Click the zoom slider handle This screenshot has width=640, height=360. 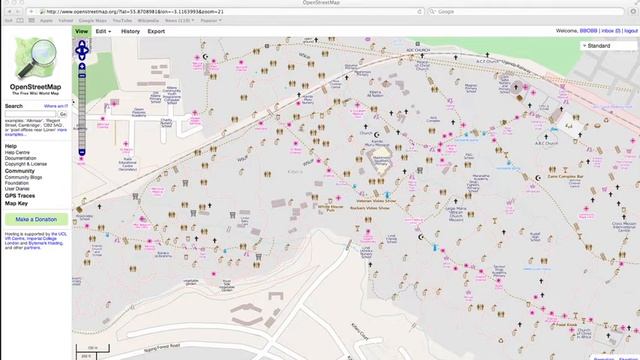82,76
